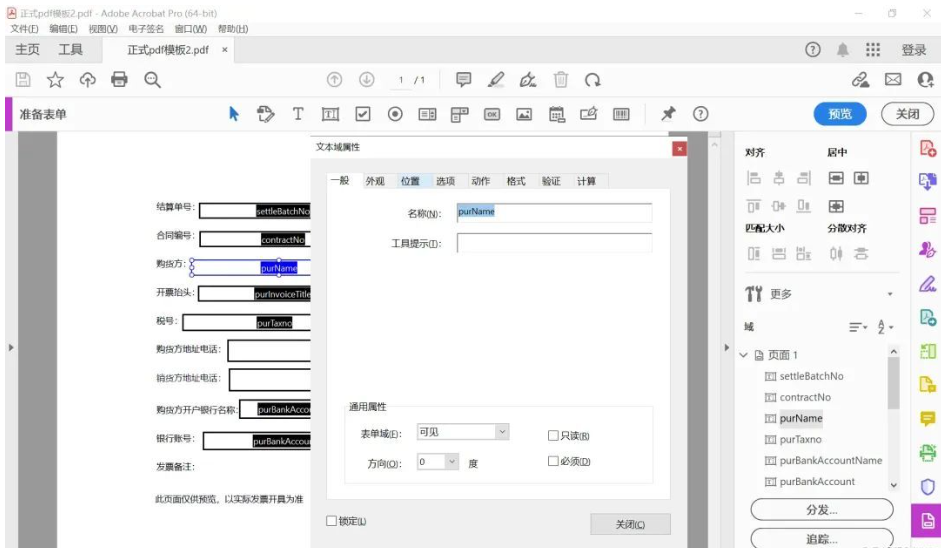
Task: Save the PDF file
Action: 23,80
